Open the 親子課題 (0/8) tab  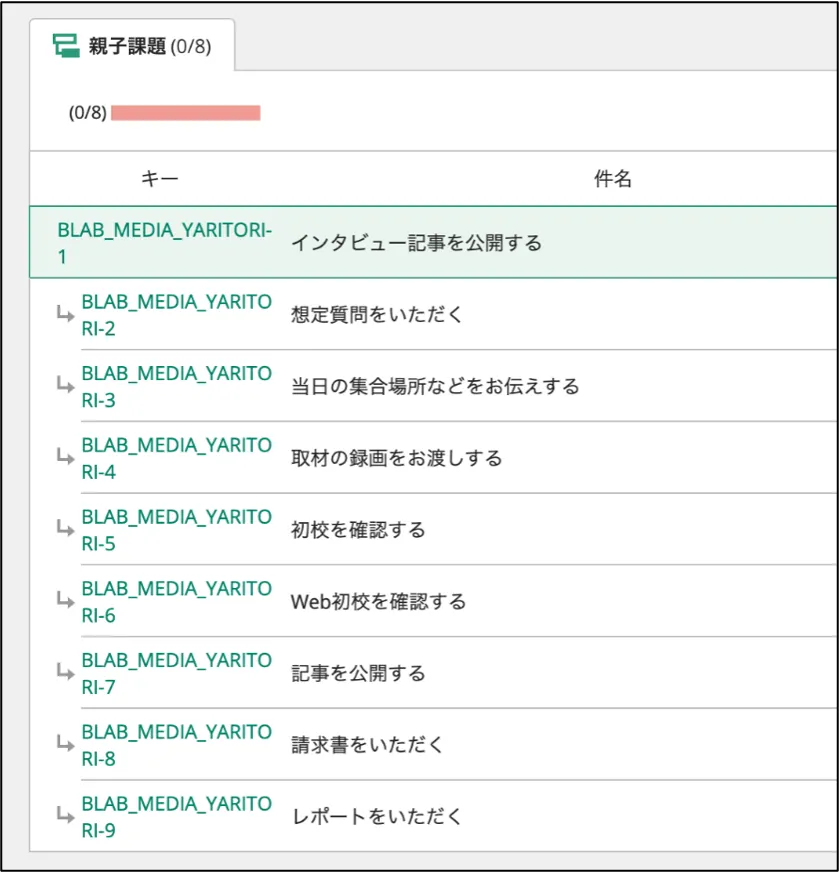pos(132,46)
